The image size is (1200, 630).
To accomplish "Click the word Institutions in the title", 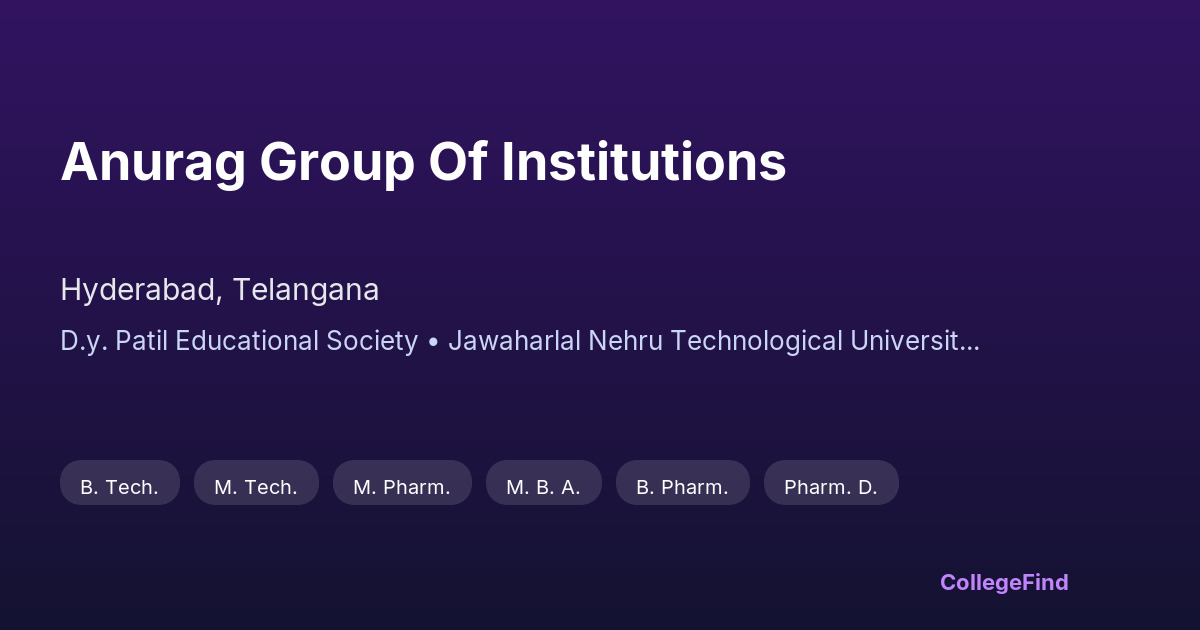I will point(643,162).
